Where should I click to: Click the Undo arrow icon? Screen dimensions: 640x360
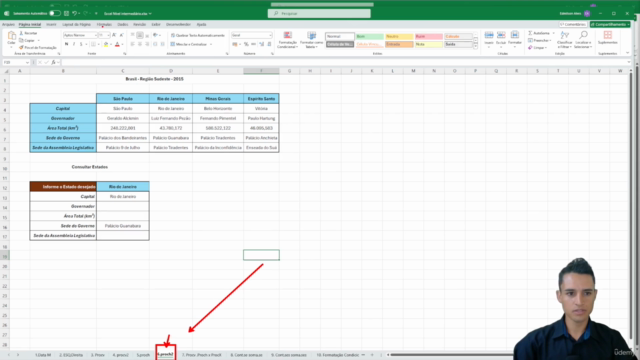(x=75, y=13)
